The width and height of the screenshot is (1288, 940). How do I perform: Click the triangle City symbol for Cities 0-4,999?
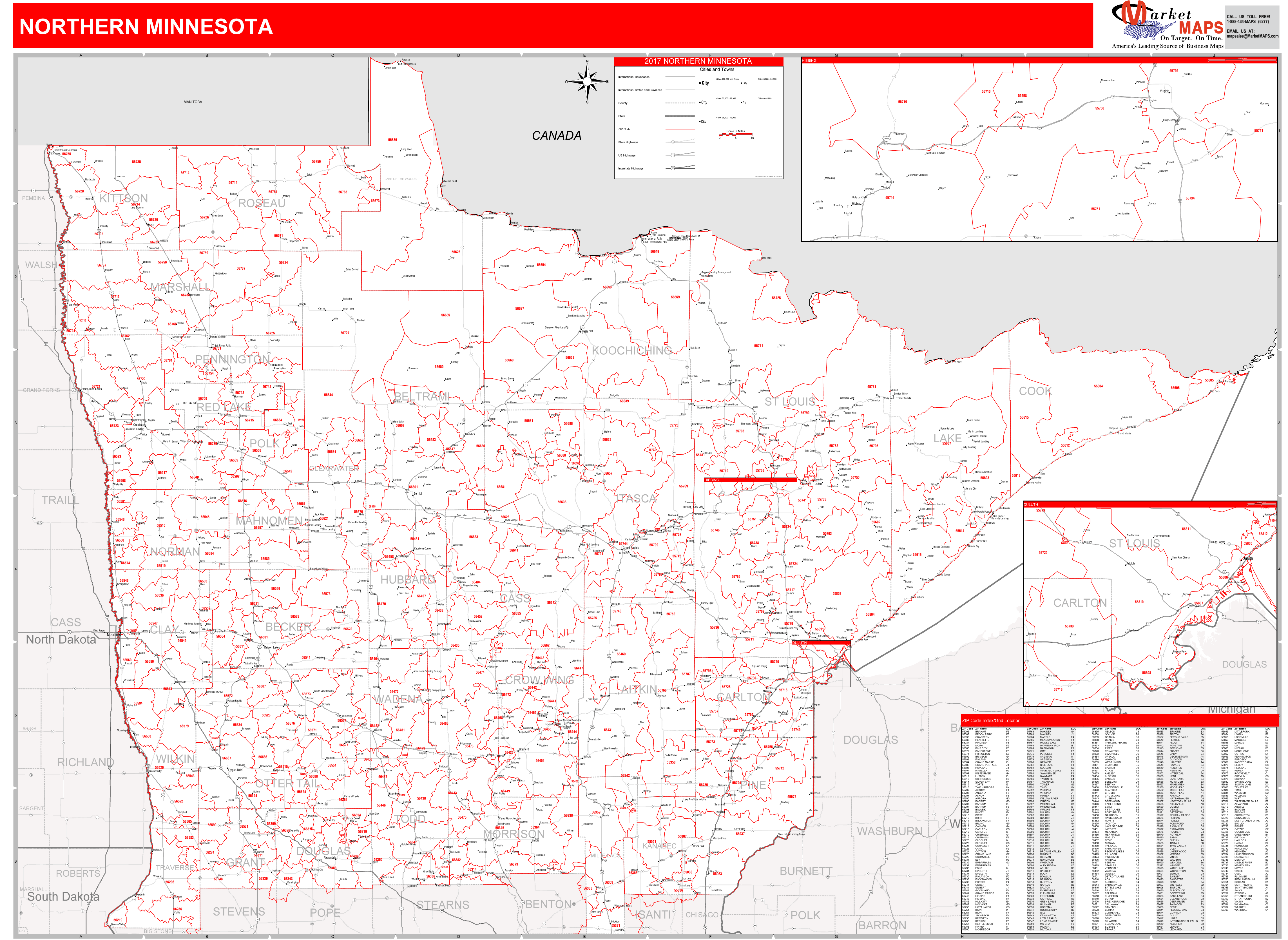(x=741, y=102)
